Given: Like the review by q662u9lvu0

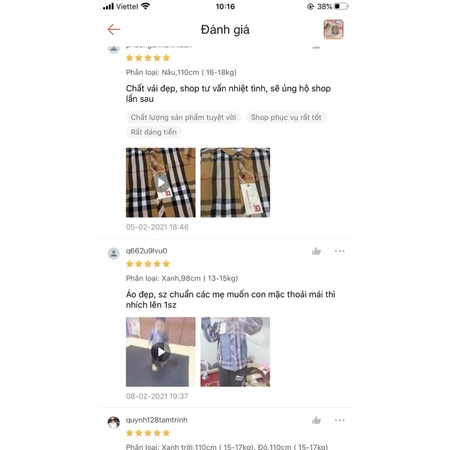Looking at the screenshot, I should (x=316, y=251).
